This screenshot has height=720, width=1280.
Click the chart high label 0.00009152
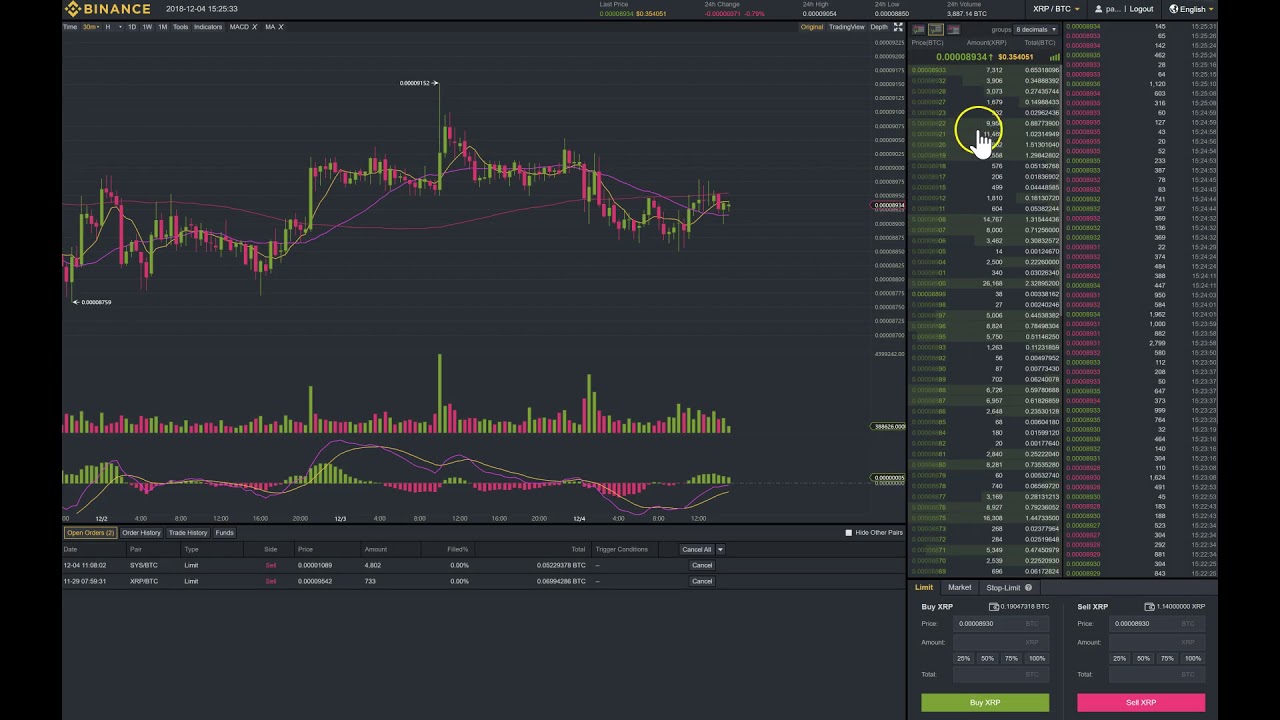[414, 83]
